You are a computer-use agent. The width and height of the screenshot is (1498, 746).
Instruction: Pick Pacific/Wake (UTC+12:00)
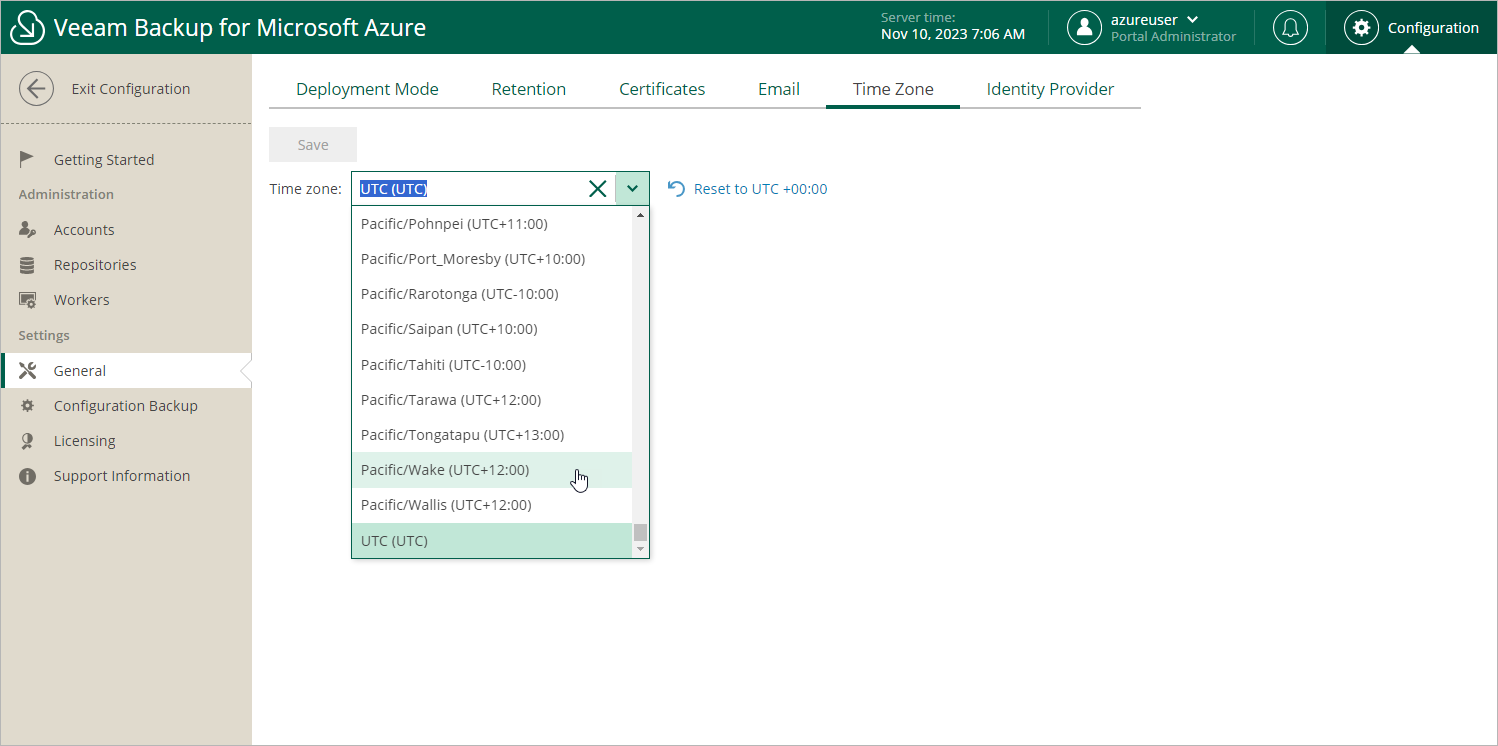492,470
